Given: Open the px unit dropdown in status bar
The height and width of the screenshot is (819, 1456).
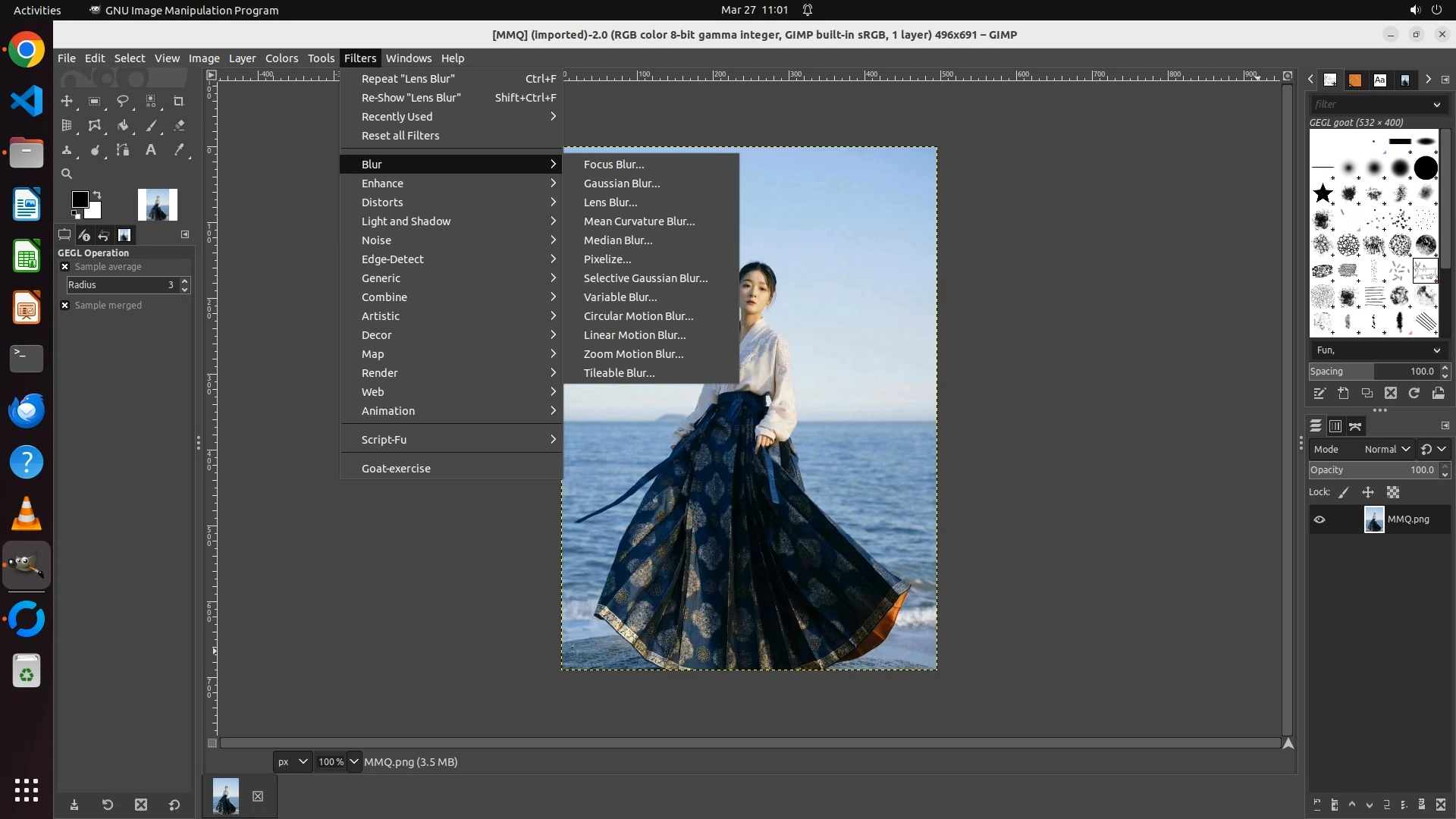Looking at the screenshot, I should pyautogui.click(x=292, y=762).
